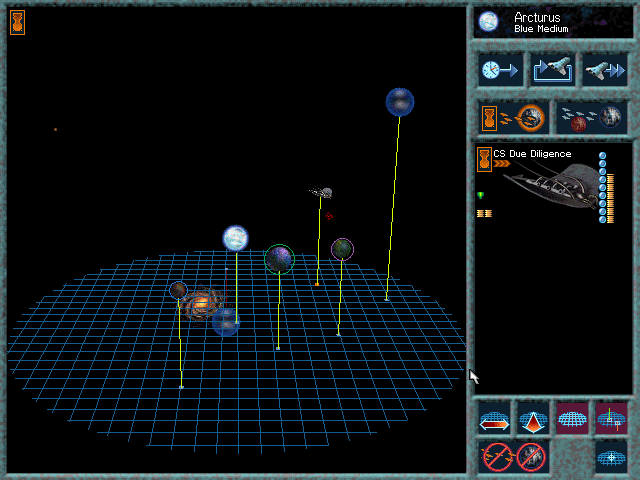
Task: Select the small blue-circled planet
Action: [x=178, y=290]
